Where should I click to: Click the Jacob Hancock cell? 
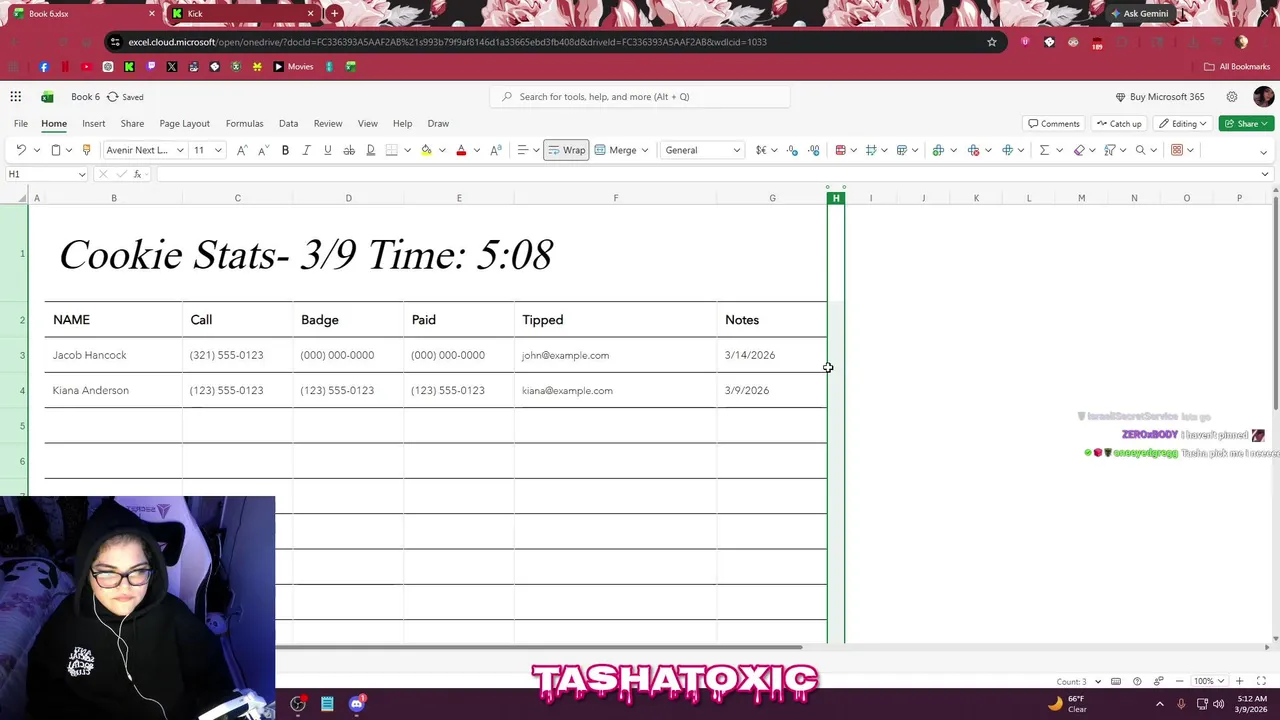(x=113, y=355)
